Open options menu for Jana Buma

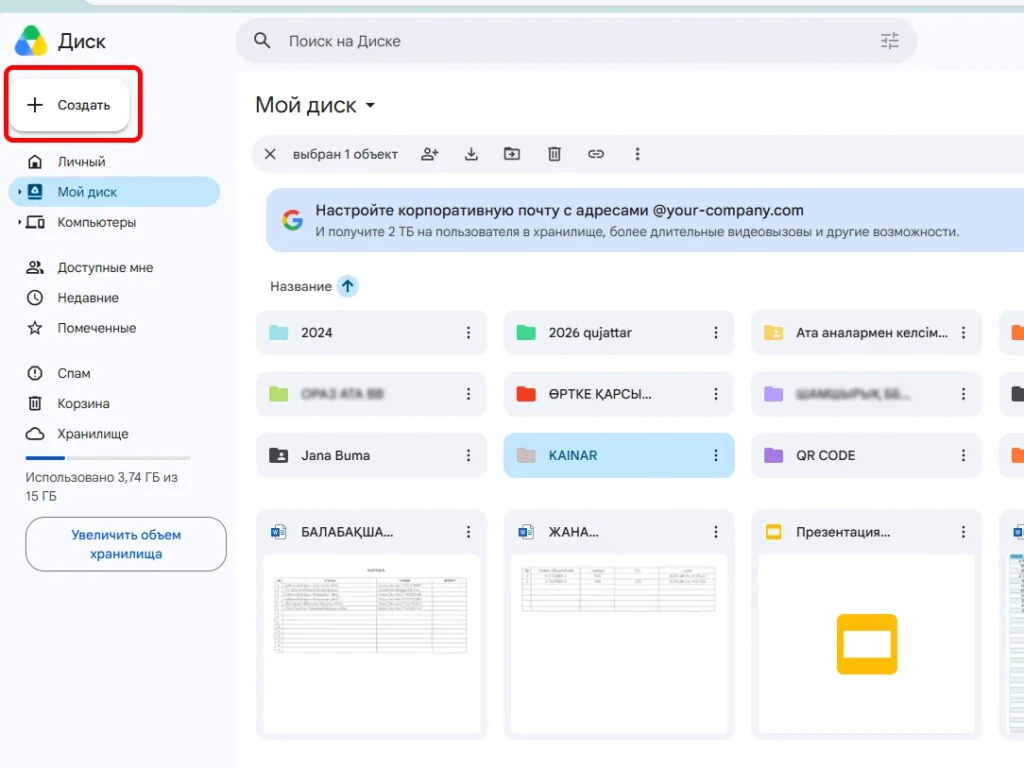point(468,455)
